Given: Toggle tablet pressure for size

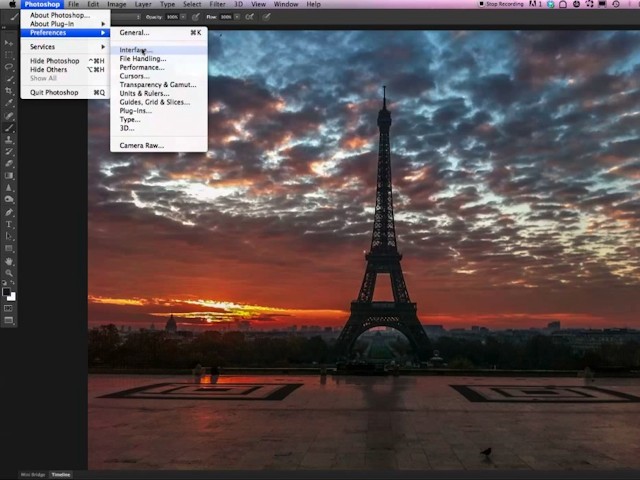Looking at the screenshot, I should pyautogui.click(x=266, y=17).
